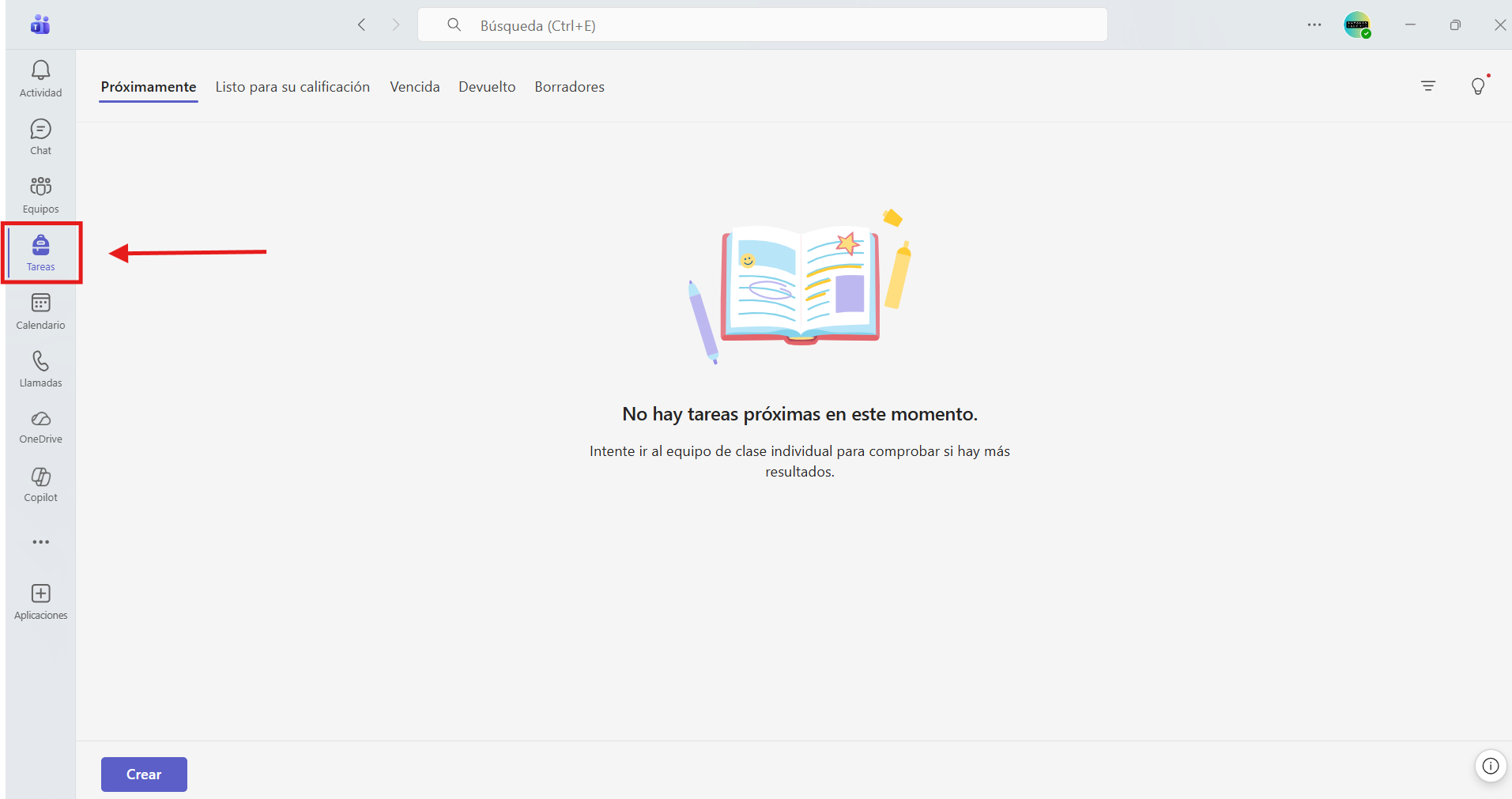Switch to the Próximamente tab
The image size is (1512, 799).
click(149, 87)
